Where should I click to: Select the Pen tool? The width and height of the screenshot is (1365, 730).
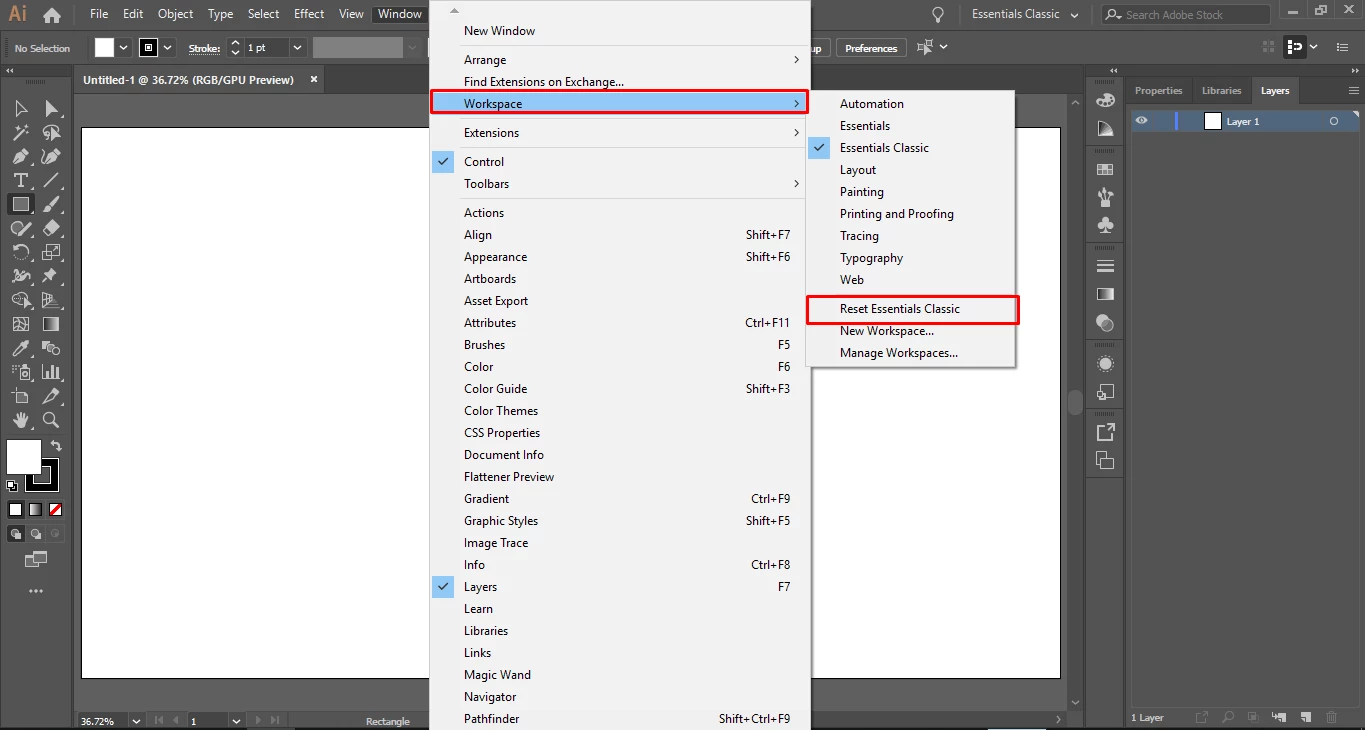[21, 156]
